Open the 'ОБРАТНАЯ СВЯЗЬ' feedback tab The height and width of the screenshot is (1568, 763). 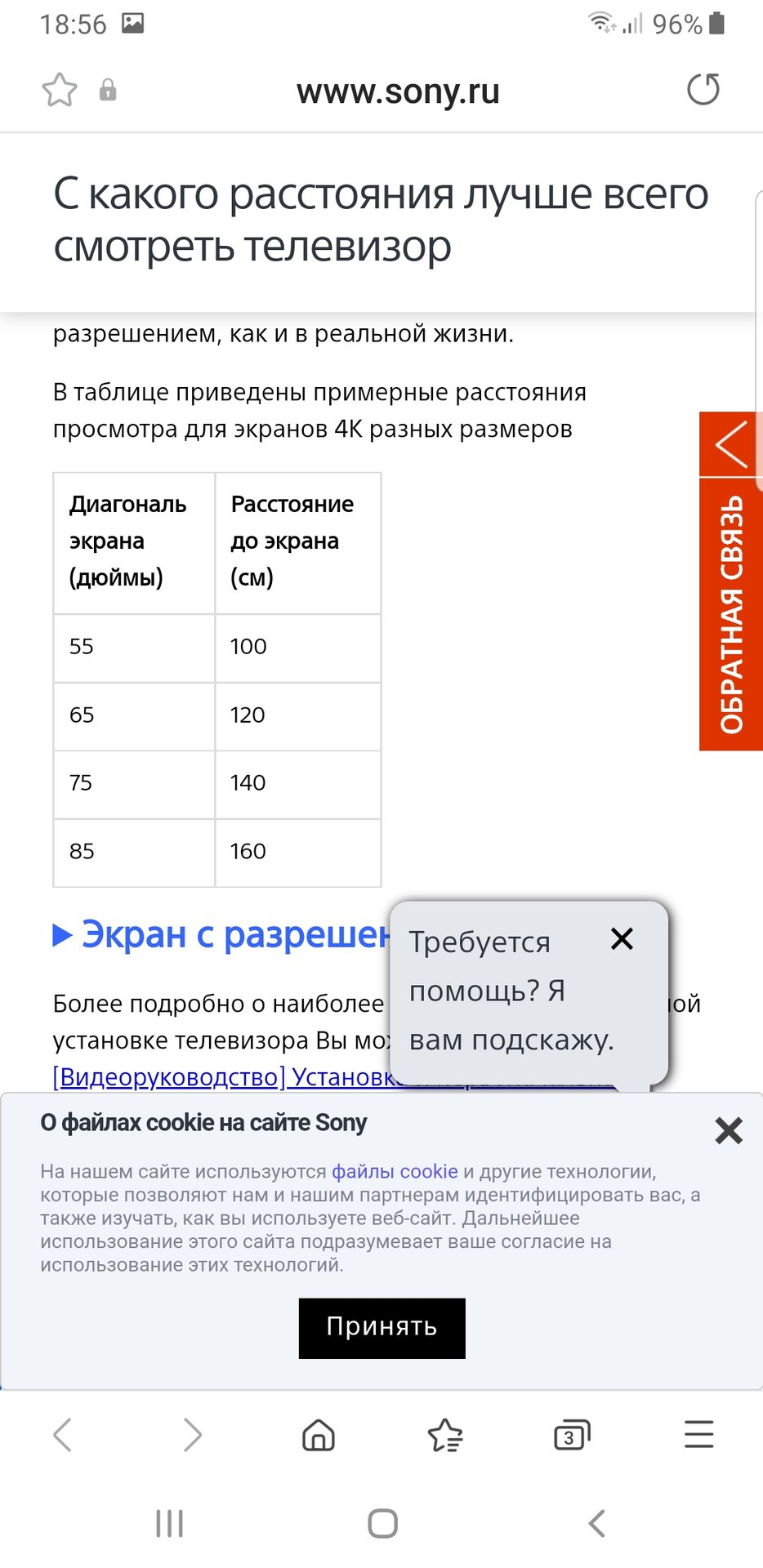(x=730, y=614)
